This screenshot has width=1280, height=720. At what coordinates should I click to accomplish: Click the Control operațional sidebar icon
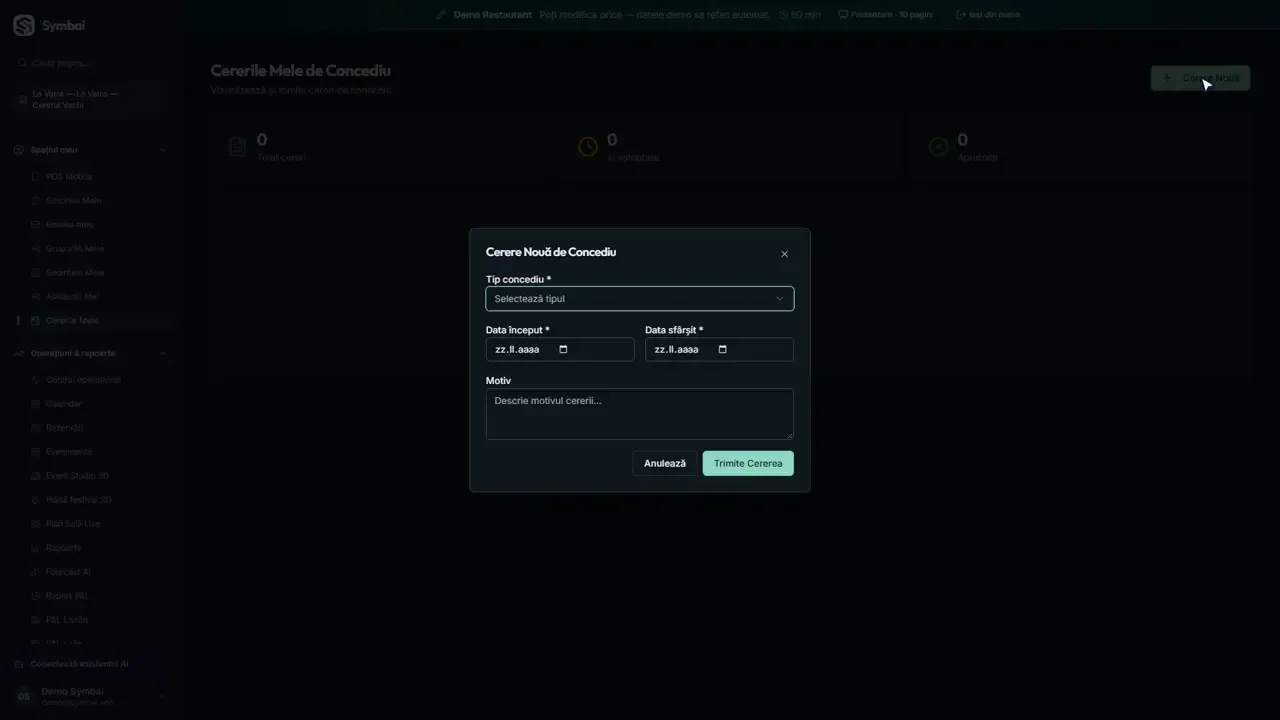(36, 380)
